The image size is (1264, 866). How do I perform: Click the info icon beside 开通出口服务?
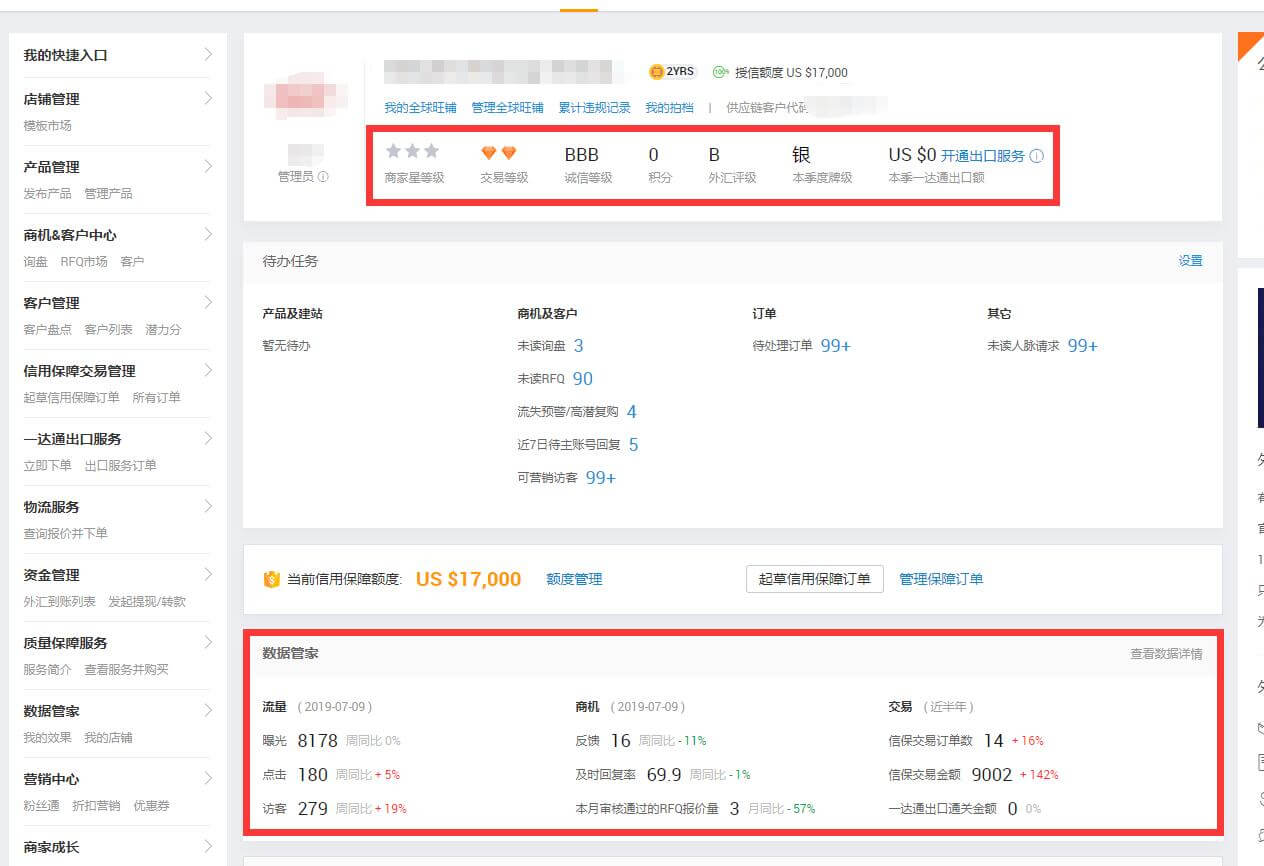pyautogui.click(x=1036, y=156)
